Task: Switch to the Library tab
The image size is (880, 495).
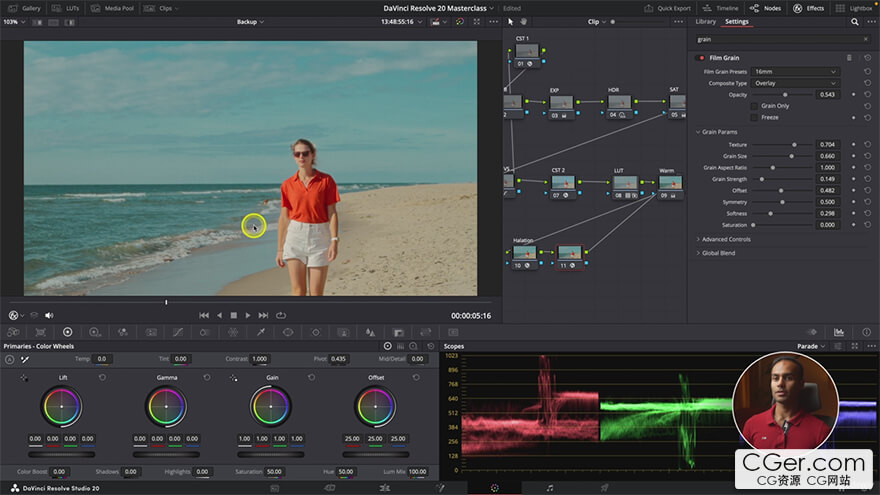Action: point(706,21)
